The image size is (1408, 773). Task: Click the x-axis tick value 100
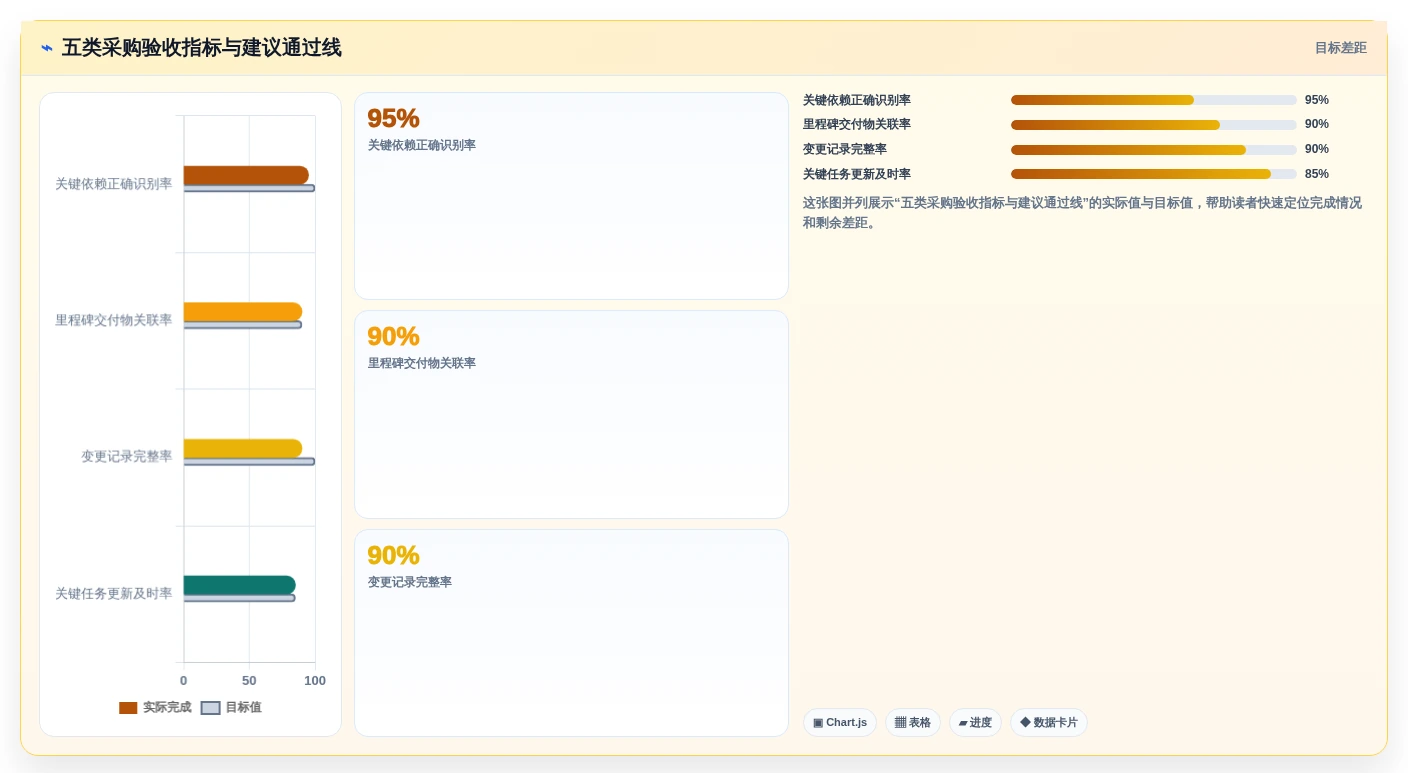tap(315, 681)
